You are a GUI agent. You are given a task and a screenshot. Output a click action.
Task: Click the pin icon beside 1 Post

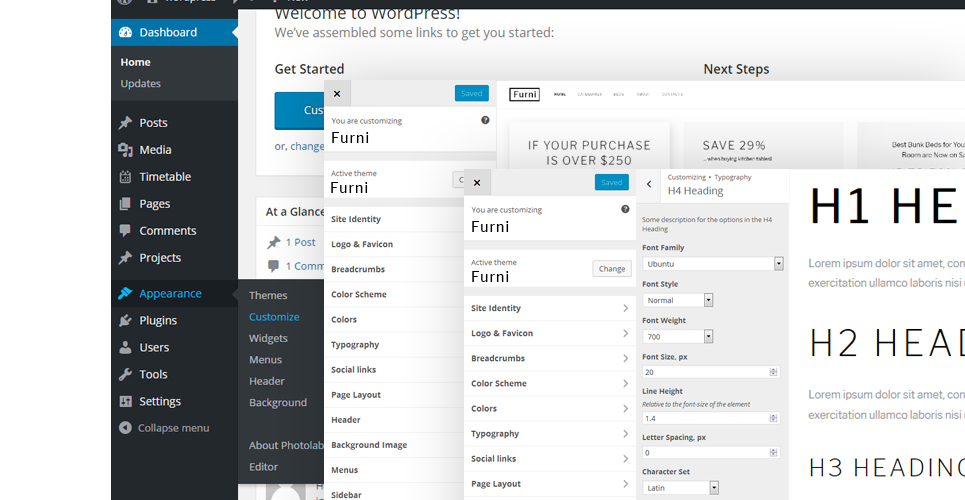point(274,243)
